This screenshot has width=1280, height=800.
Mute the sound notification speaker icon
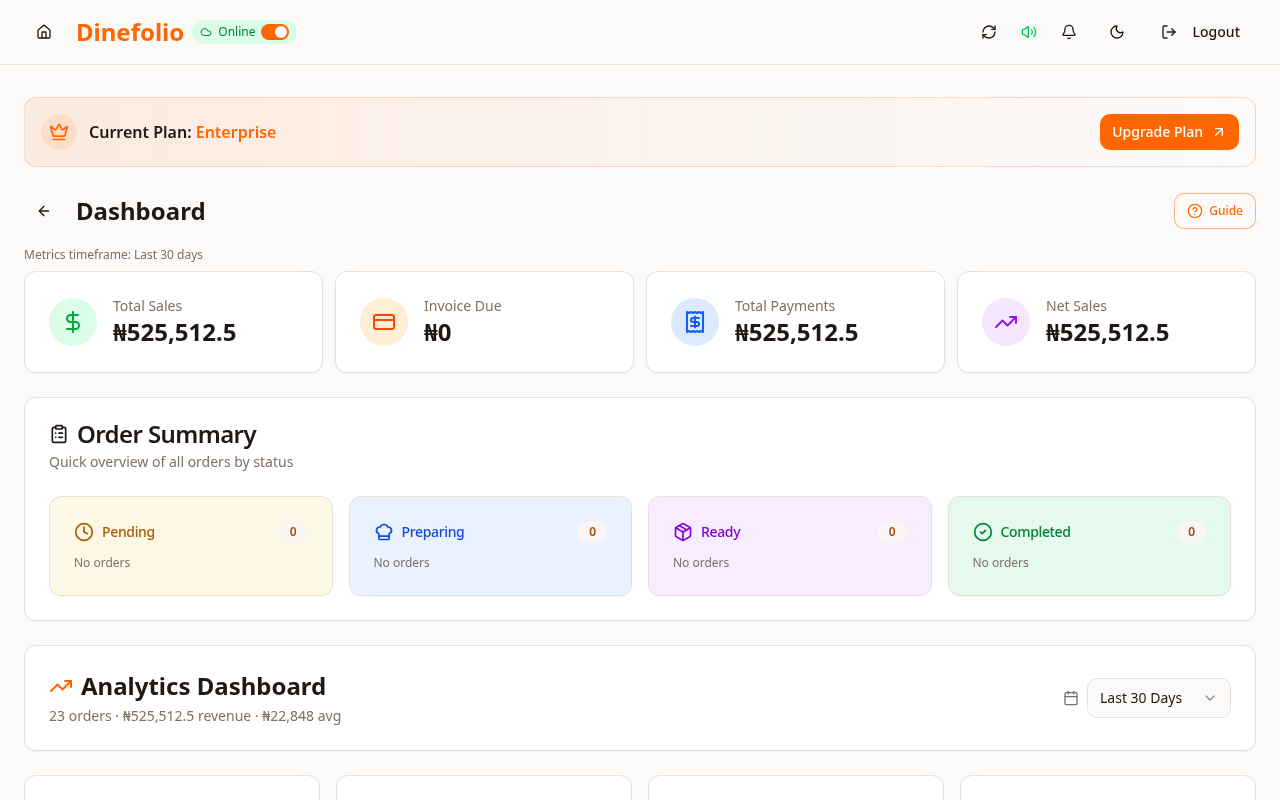tap(1028, 32)
